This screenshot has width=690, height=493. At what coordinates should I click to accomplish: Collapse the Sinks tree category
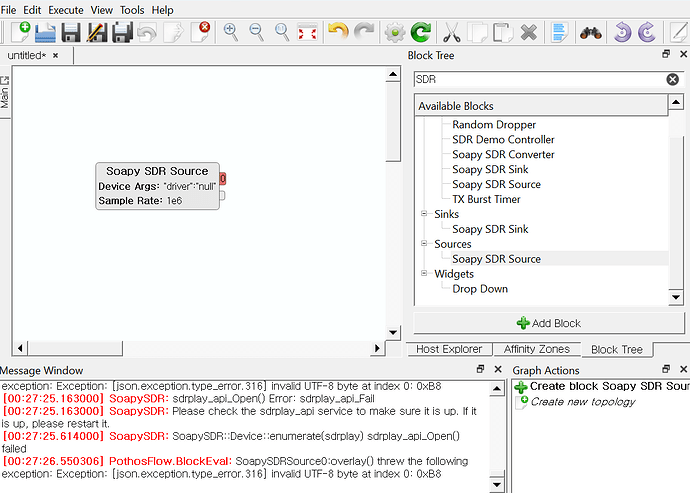coord(424,213)
